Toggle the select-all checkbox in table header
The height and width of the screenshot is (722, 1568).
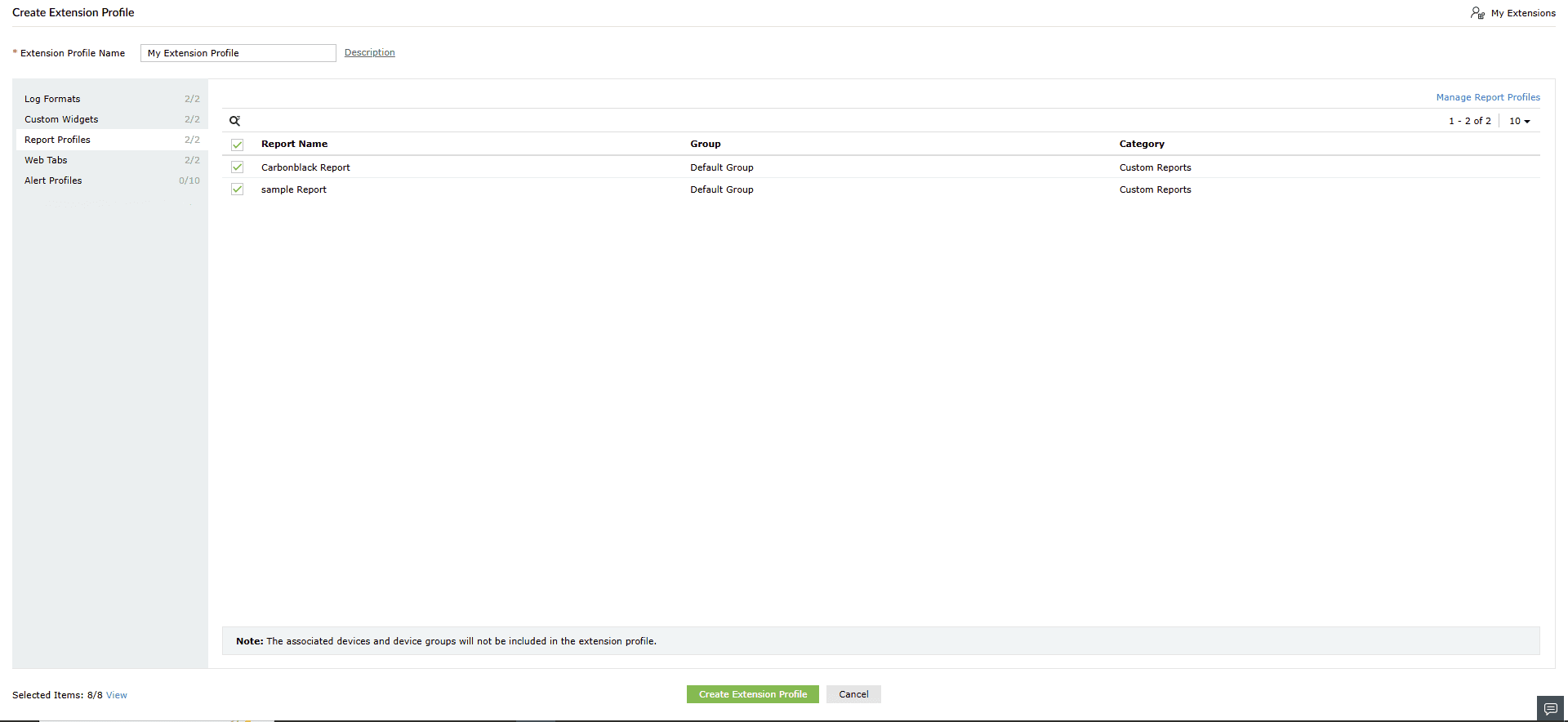238,145
